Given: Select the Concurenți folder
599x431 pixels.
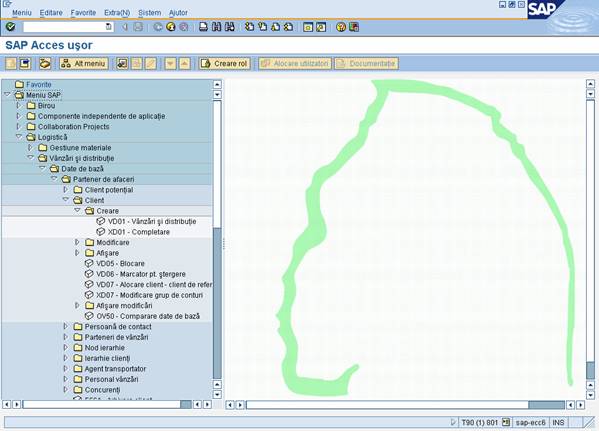Looking at the screenshot, I should click(102, 390).
